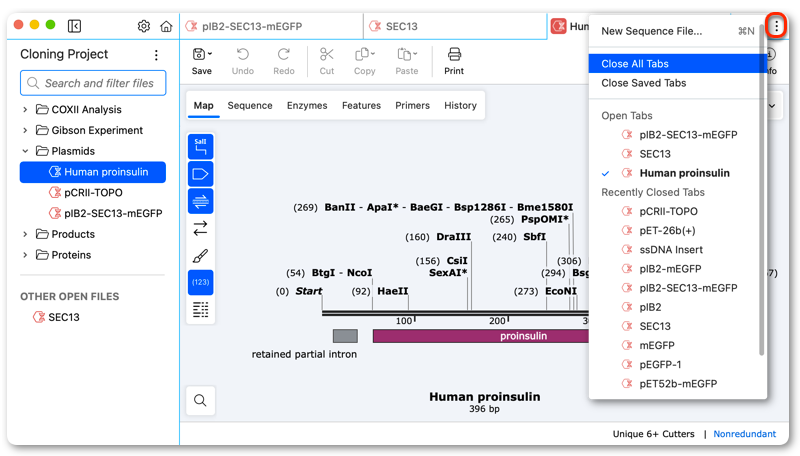Open the Save dropdown arrow
Image resolution: width=800 pixels, height=456 pixels.
coord(210,54)
